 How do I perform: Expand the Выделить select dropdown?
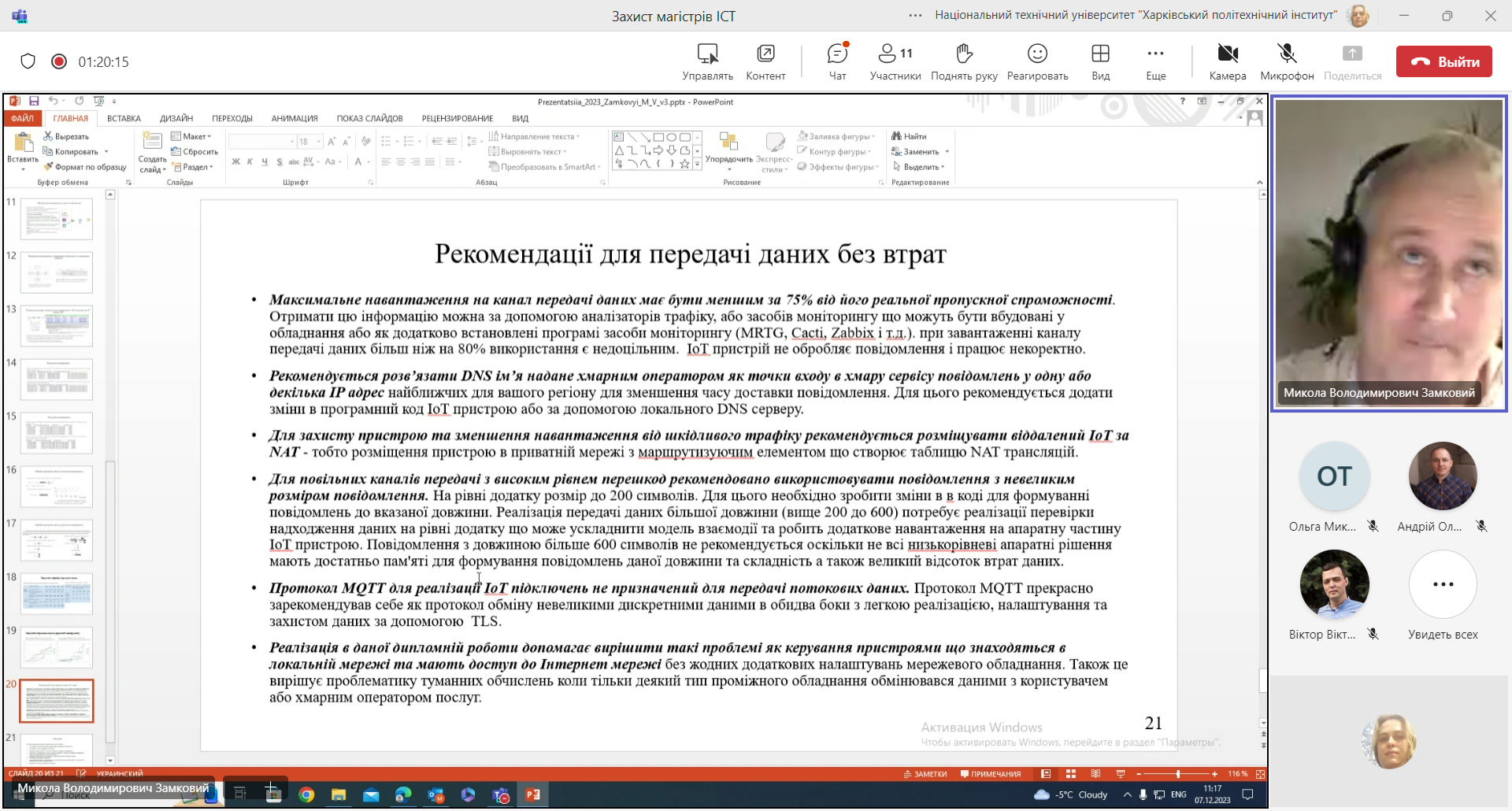tap(919, 167)
